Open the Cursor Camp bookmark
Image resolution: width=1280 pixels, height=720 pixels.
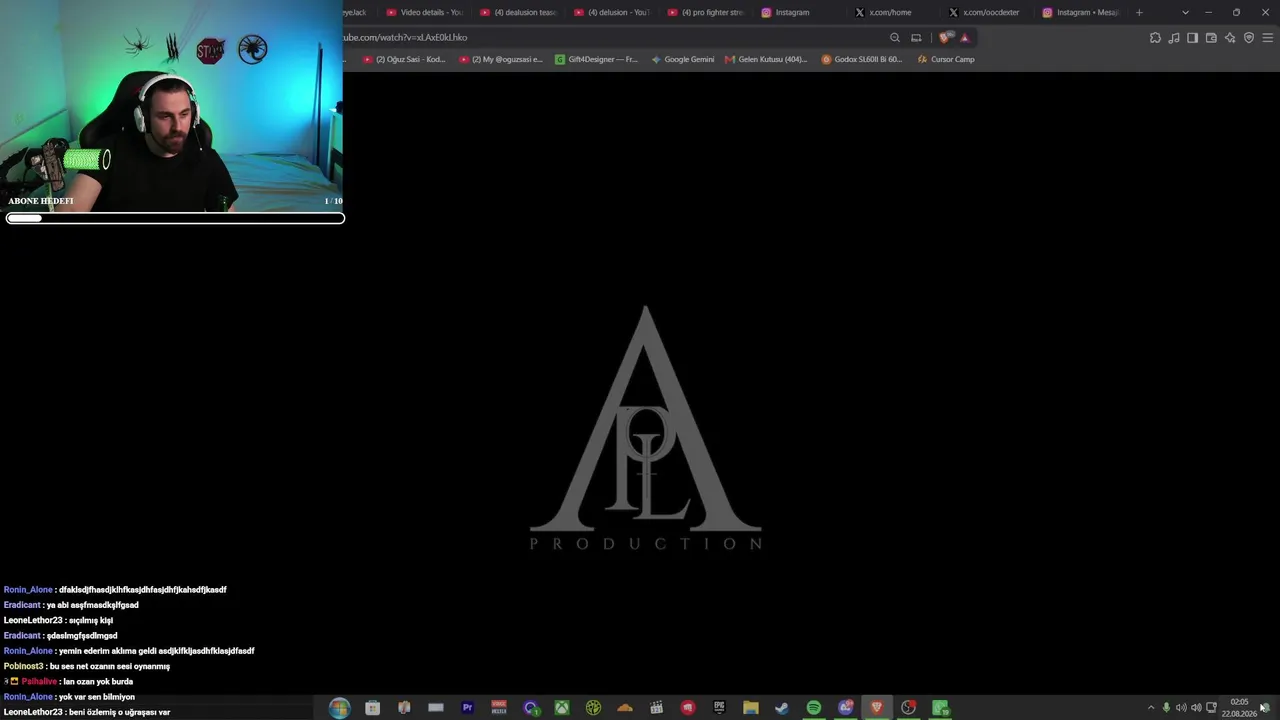tap(946, 59)
